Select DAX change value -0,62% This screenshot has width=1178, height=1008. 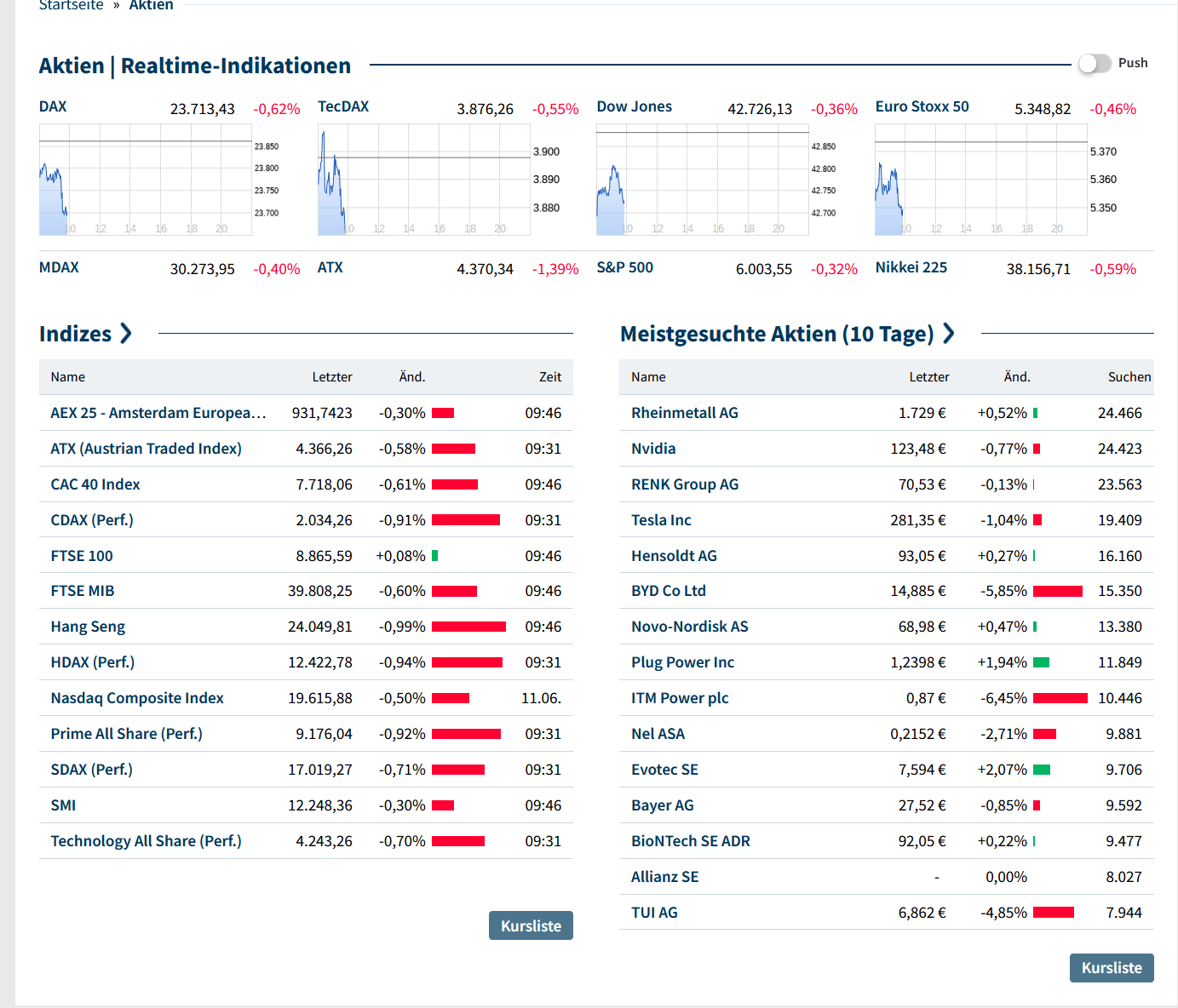pos(277,109)
